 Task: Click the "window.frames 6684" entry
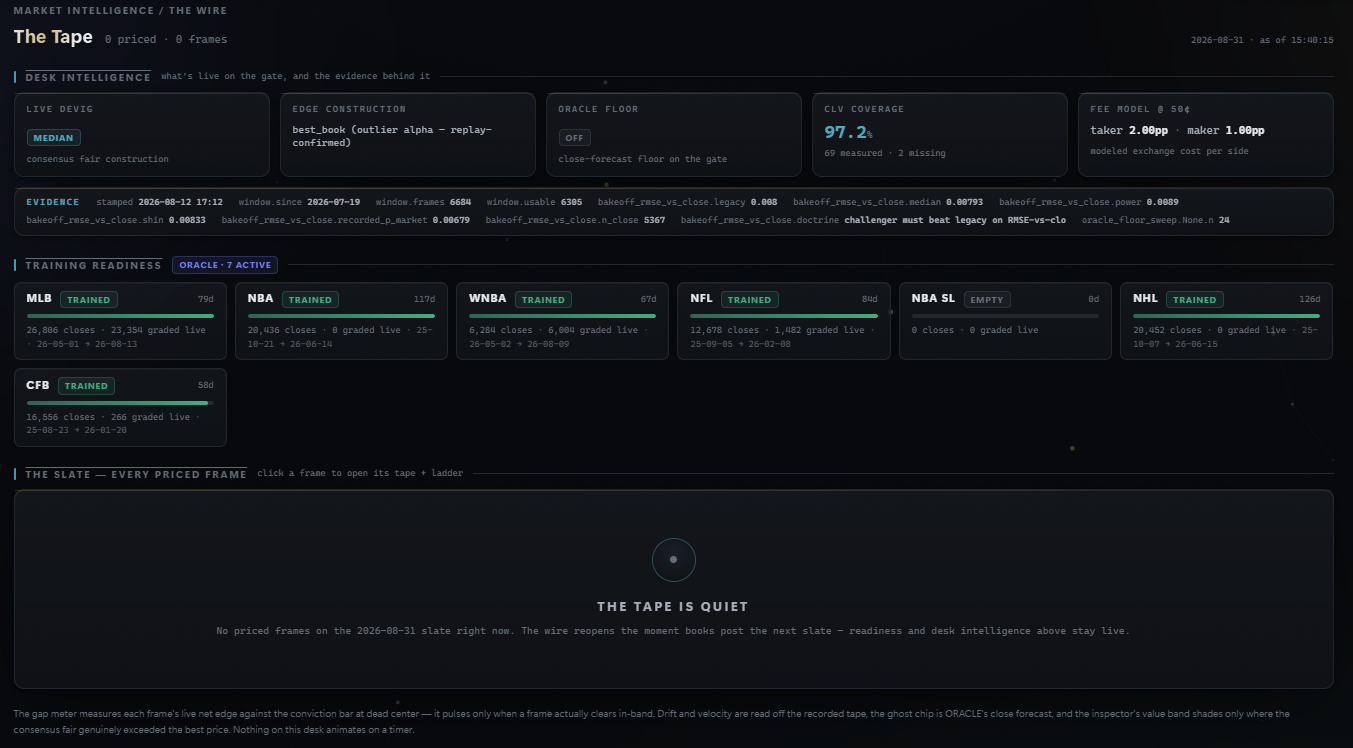(423, 202)
